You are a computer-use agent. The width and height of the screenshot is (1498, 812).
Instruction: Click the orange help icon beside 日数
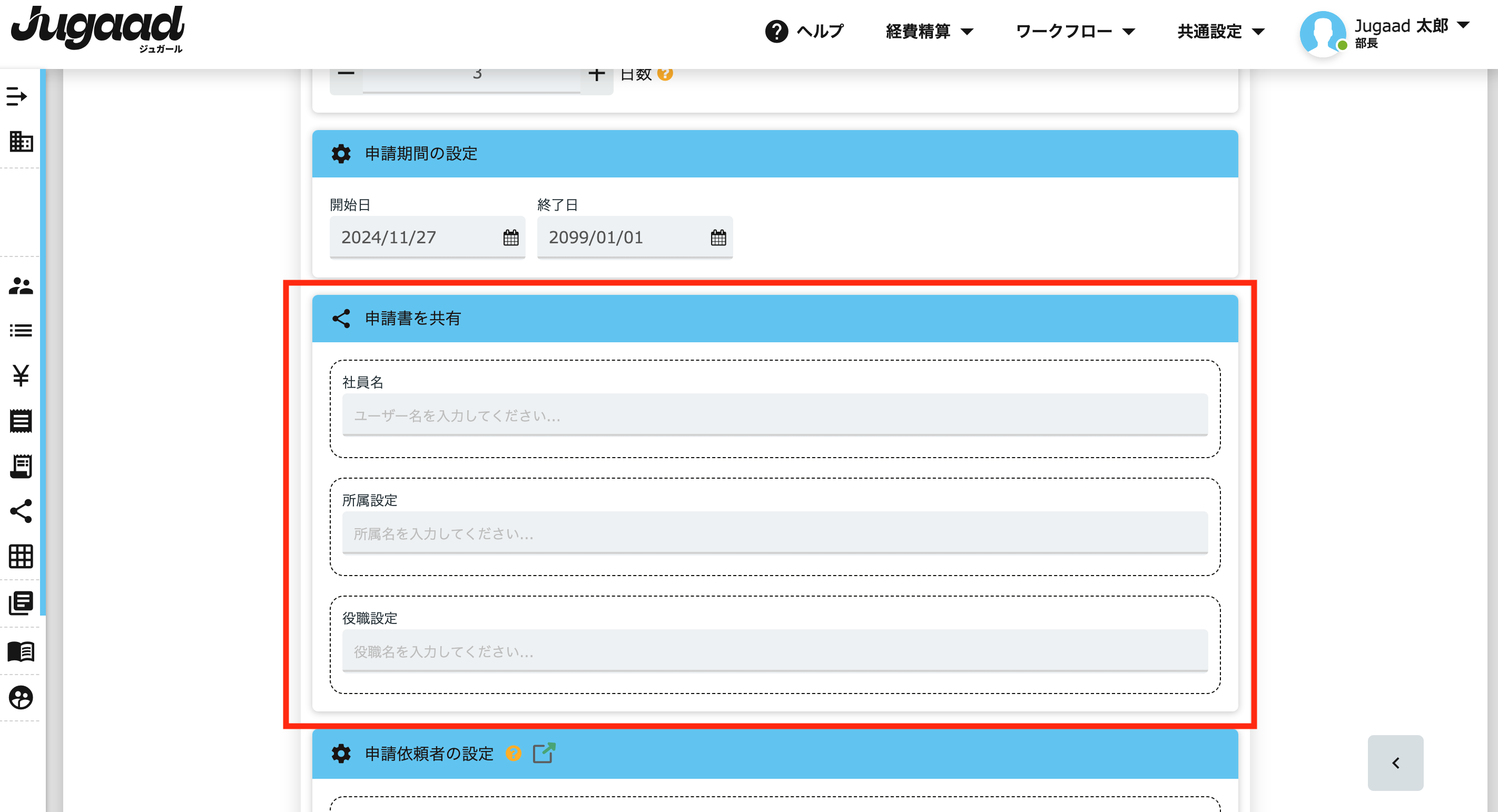click(665, 74)
